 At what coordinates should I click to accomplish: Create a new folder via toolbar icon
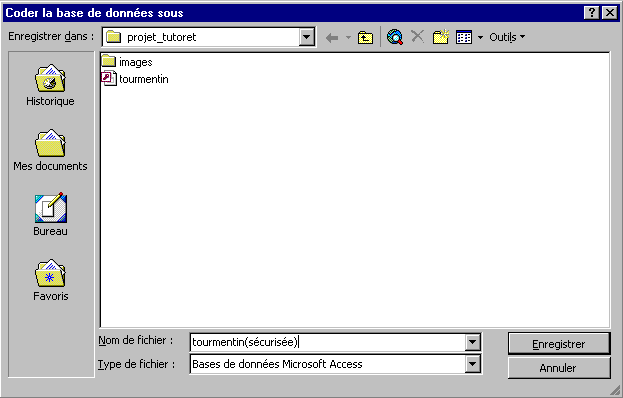pyautogui.click(x=441, y=37)
